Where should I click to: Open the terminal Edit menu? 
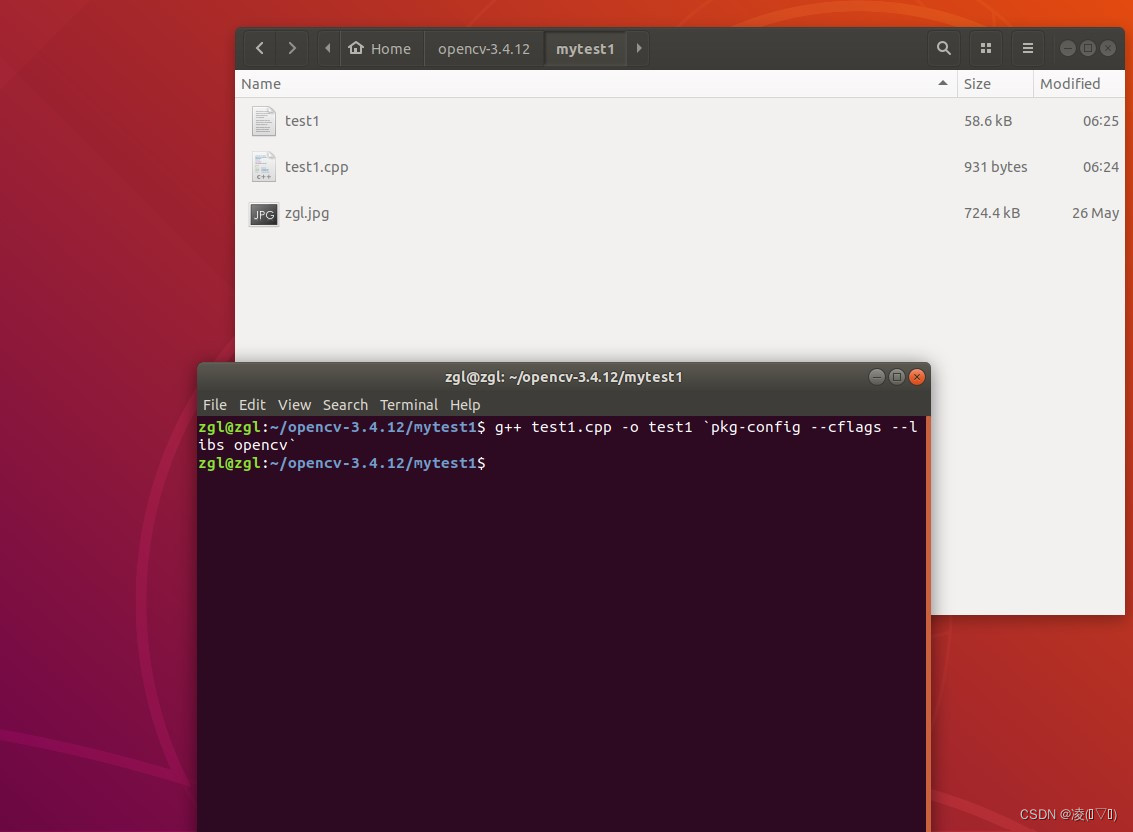pyautogui.click(x=252, y=405)
